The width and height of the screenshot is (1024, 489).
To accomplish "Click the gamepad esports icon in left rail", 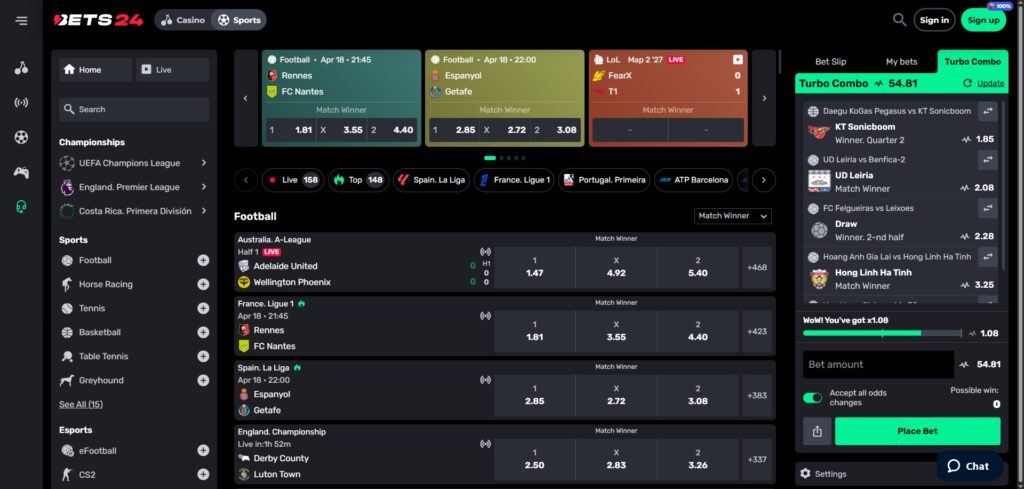I will pyautogui.click(x=21, y=172).
